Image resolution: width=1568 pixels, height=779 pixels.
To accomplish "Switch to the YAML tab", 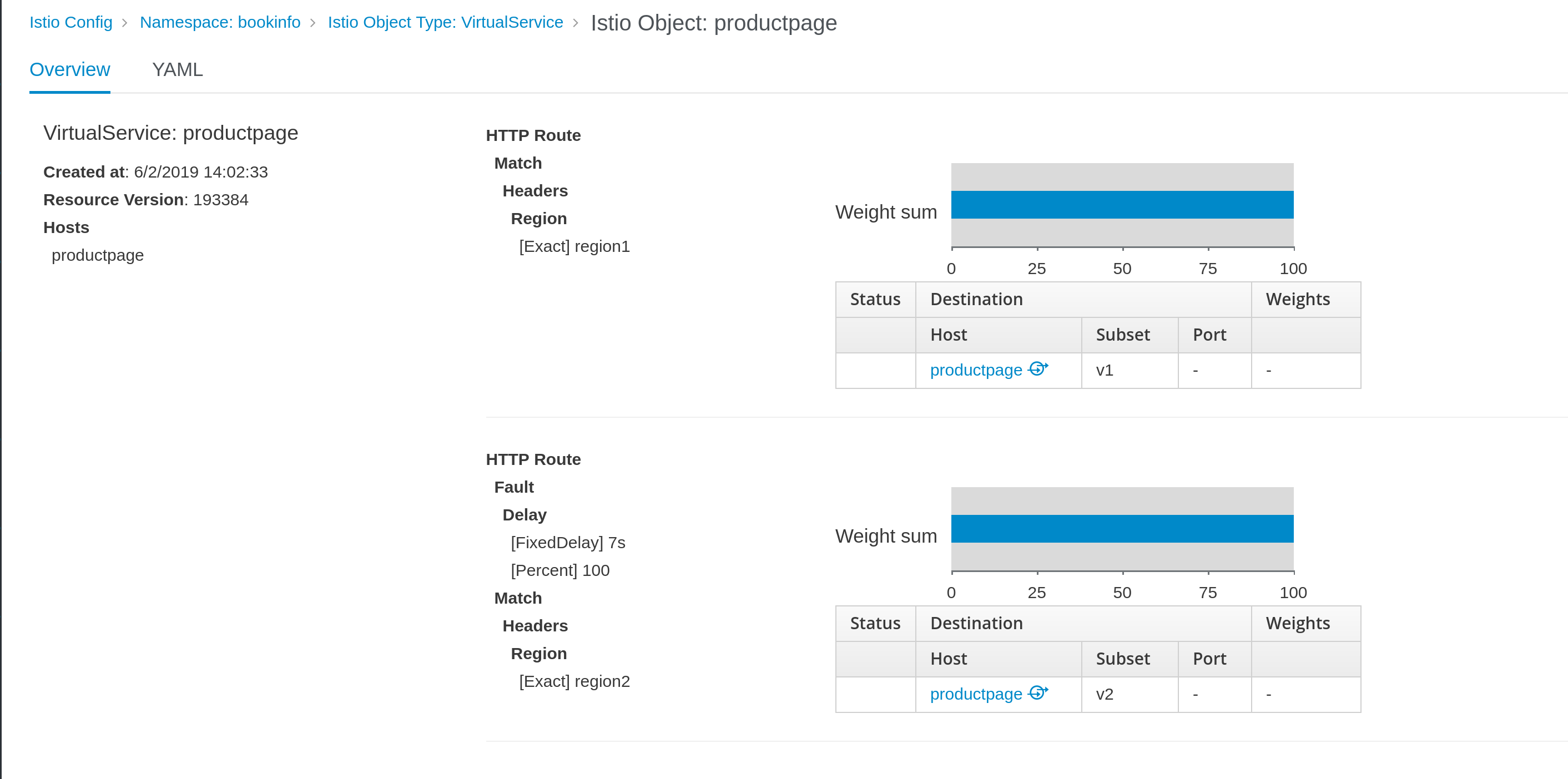I will point(177,69).
